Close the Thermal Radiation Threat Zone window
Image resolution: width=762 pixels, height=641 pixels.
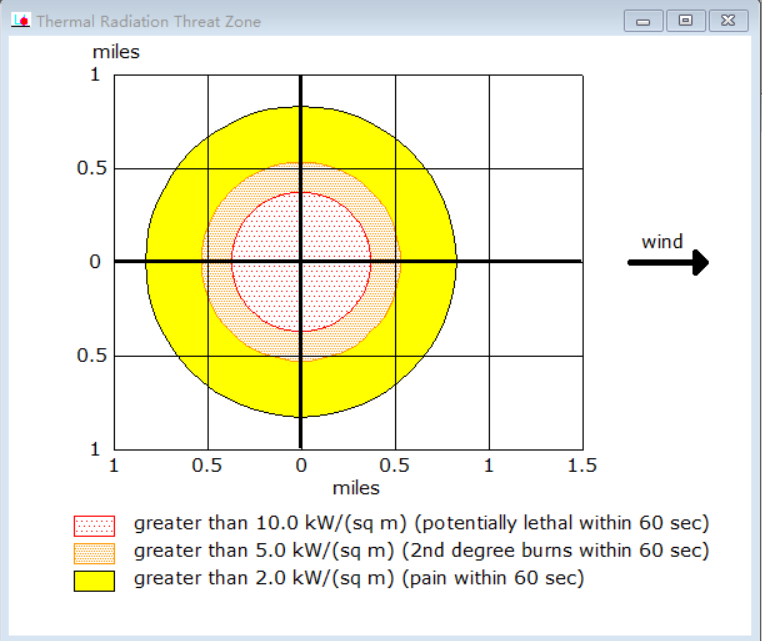point(728,21)
